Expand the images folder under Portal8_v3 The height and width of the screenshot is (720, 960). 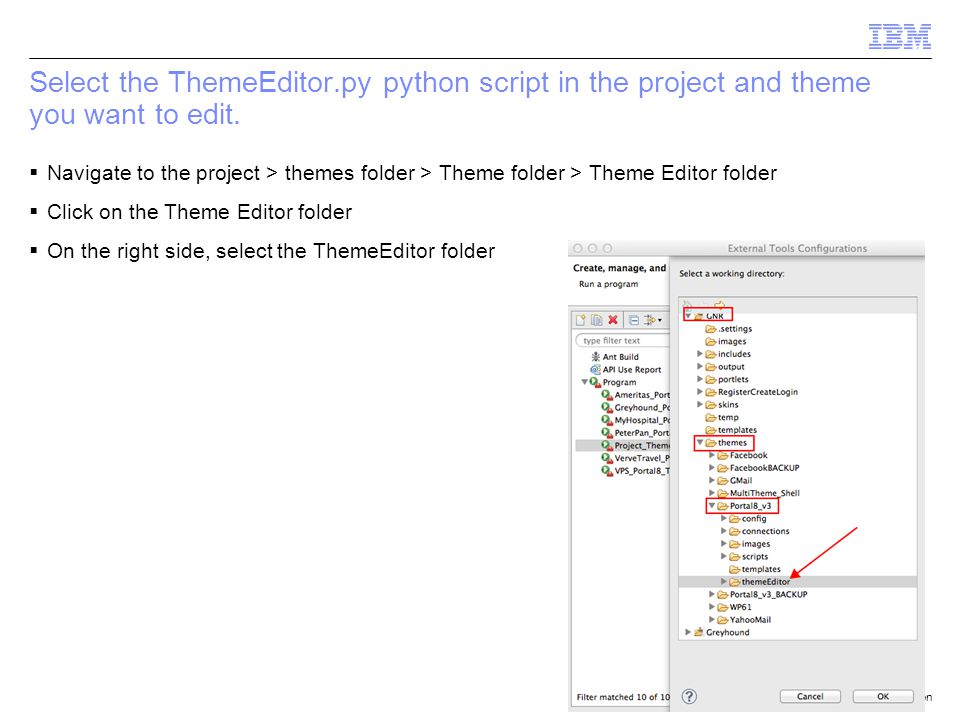pyautogui.click(x=724, y=544)
